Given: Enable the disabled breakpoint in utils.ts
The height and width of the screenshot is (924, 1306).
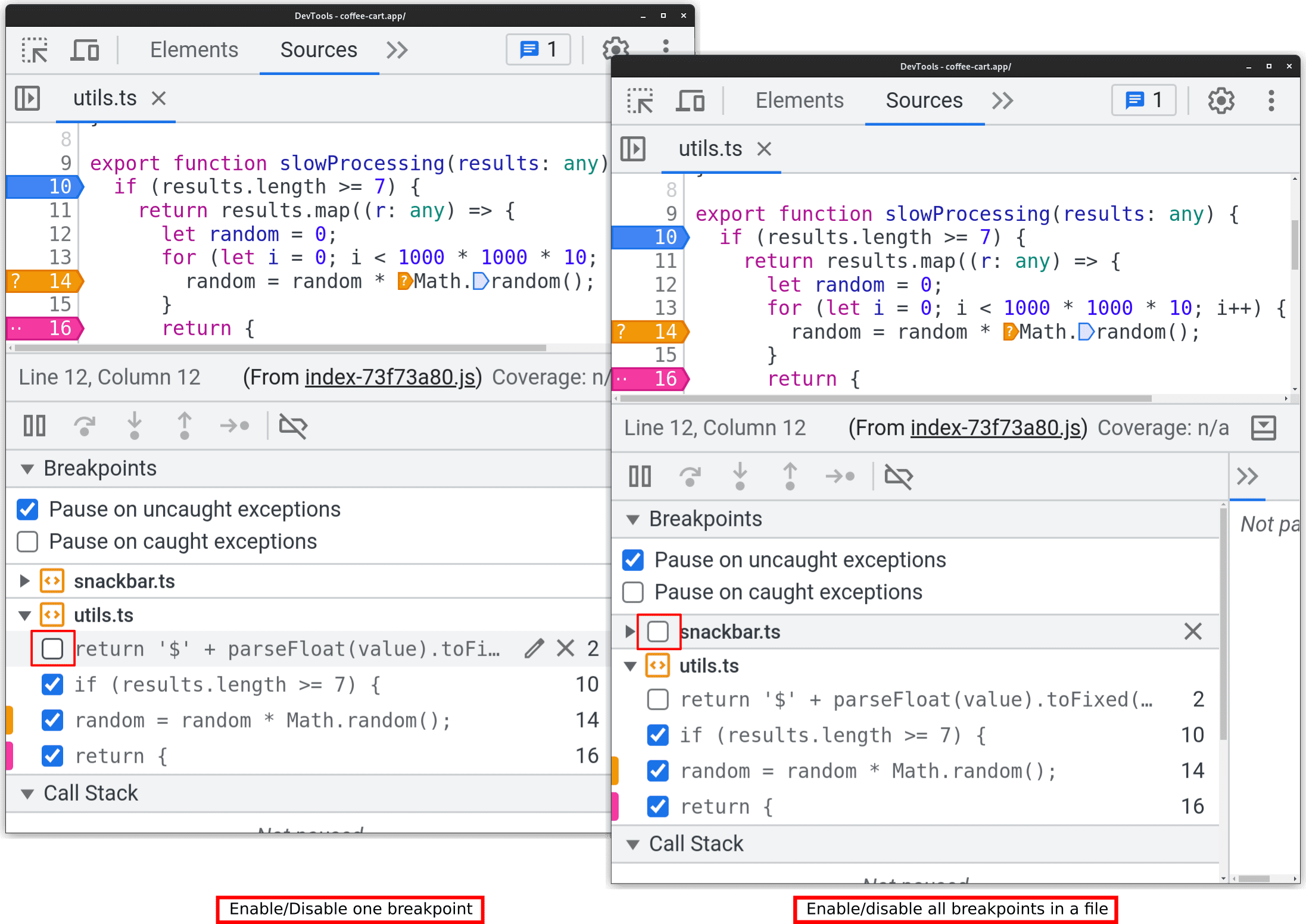Looking at the screenshot, I should point(53,649).
